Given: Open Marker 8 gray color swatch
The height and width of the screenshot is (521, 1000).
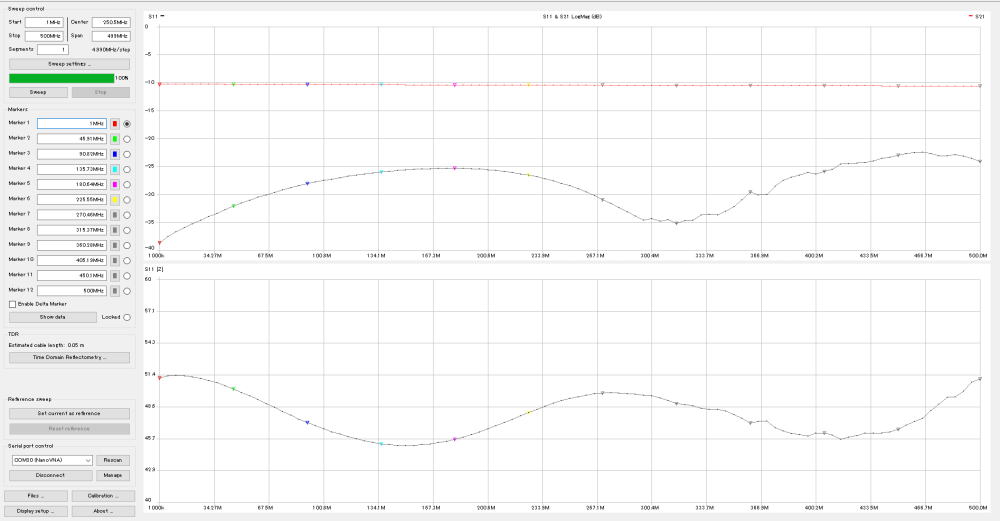Looking at the screenshot, I should tap(115, 230).
